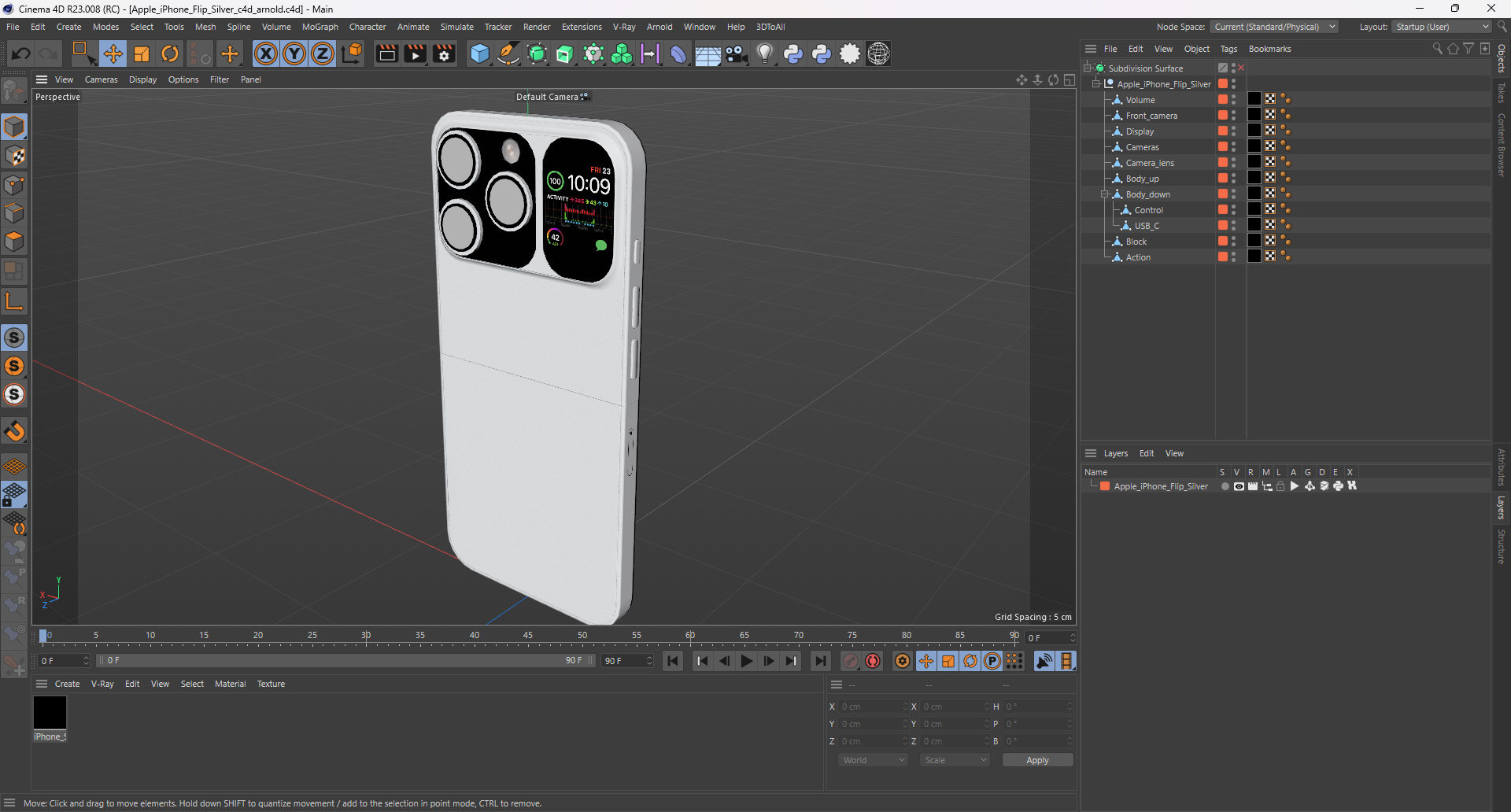This screenshot has height=812, width=1511.
Task: Click the iPhone material thumbnail
Action: click(x=50, y=713)
